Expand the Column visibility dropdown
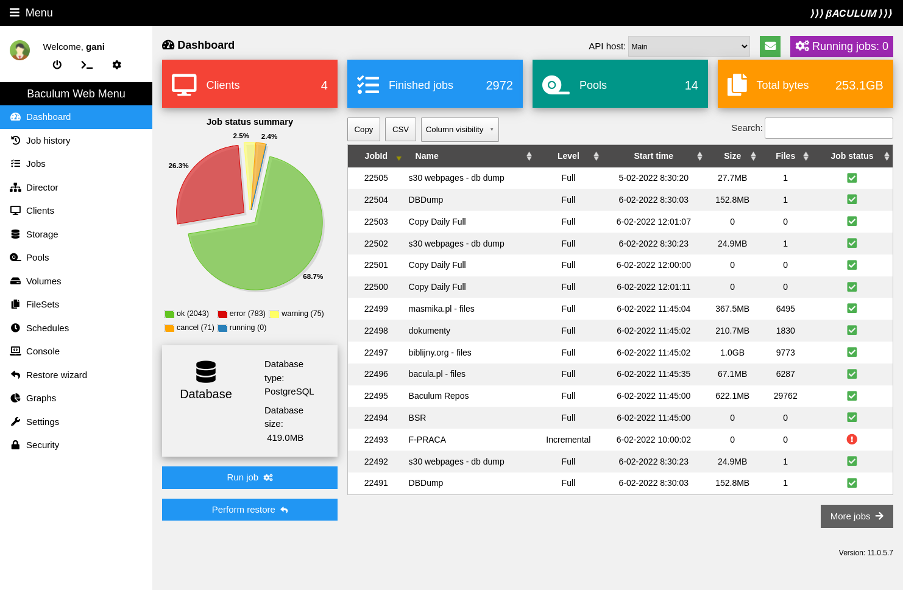The width and height of the screenshot is (904, 590). [x=460, y=129]
